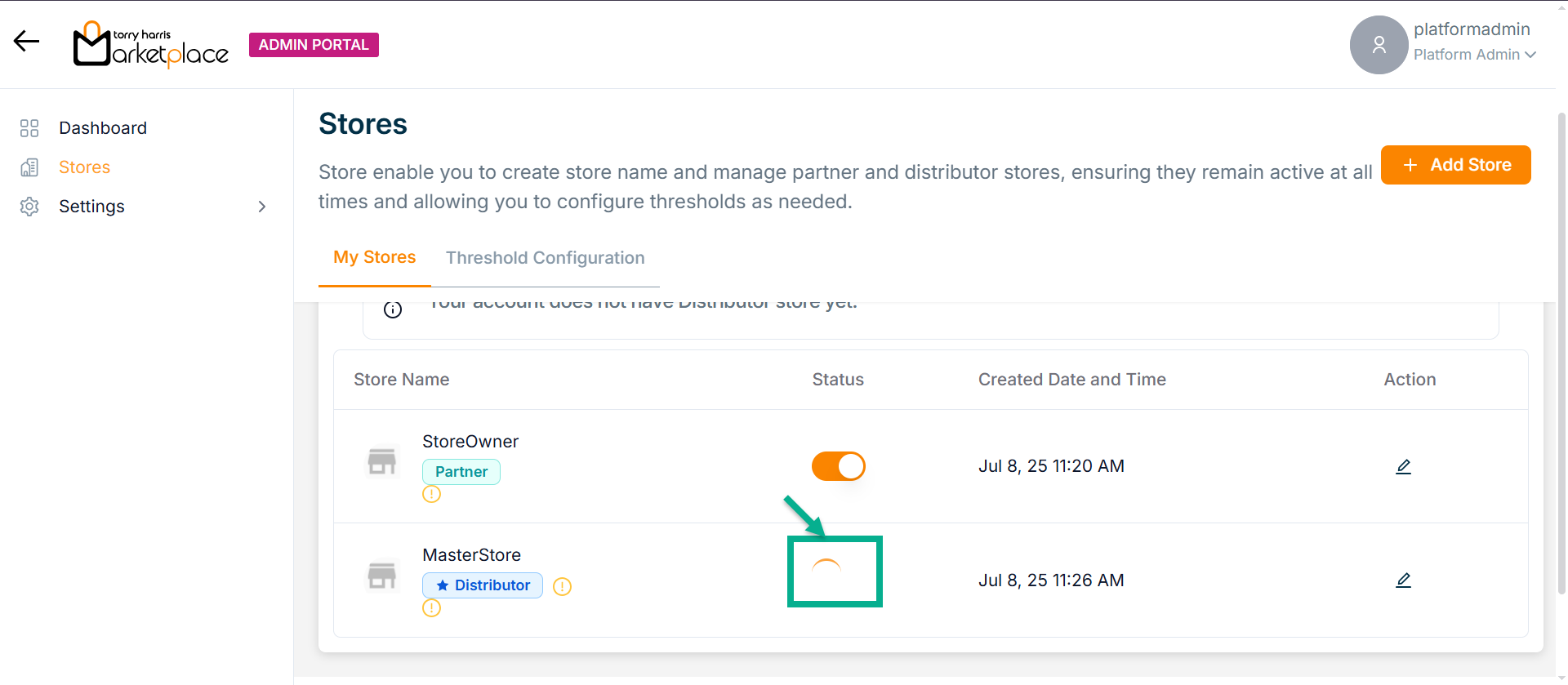Select Stores in the sidebar
The height and width of the screenshot is (685, 1568).
[x=84, y=167]
